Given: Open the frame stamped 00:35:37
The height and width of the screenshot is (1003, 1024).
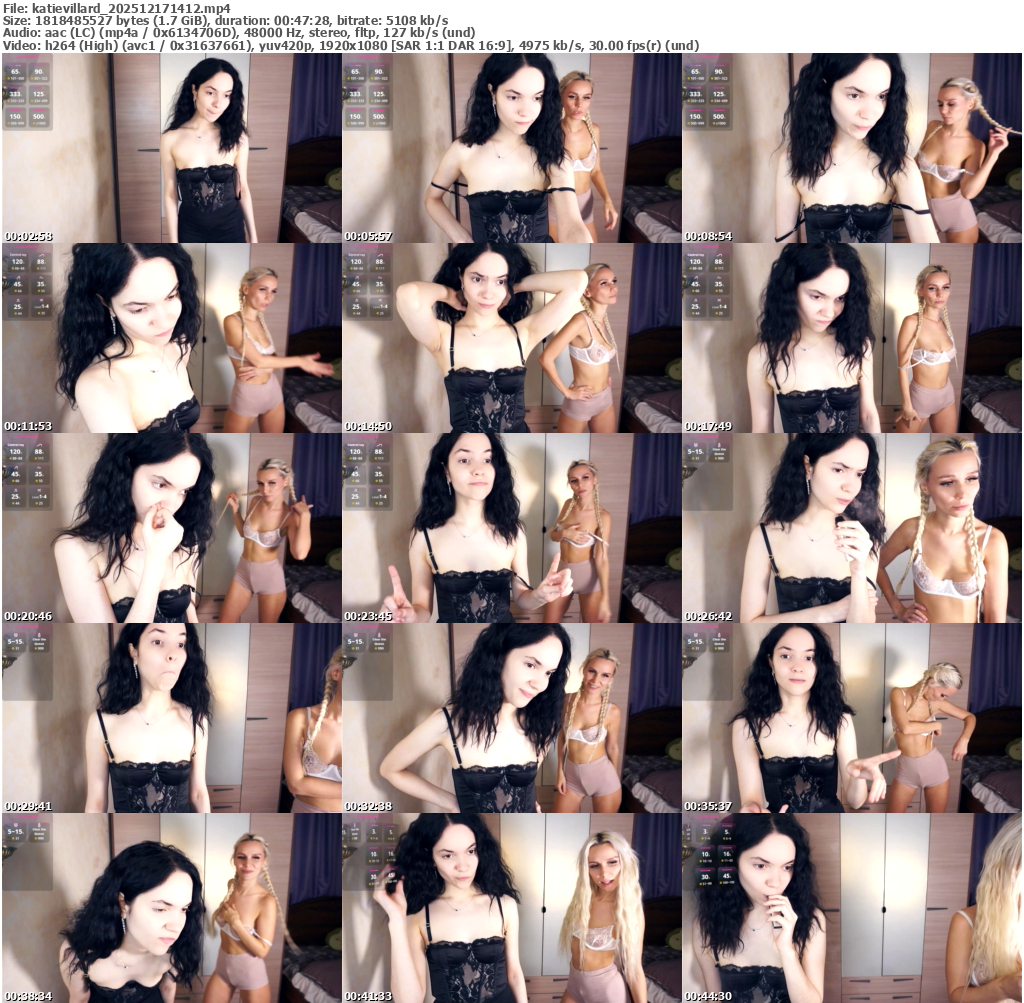Looking at the screenshot, I should pyautogui.click(x=852, y=718).
